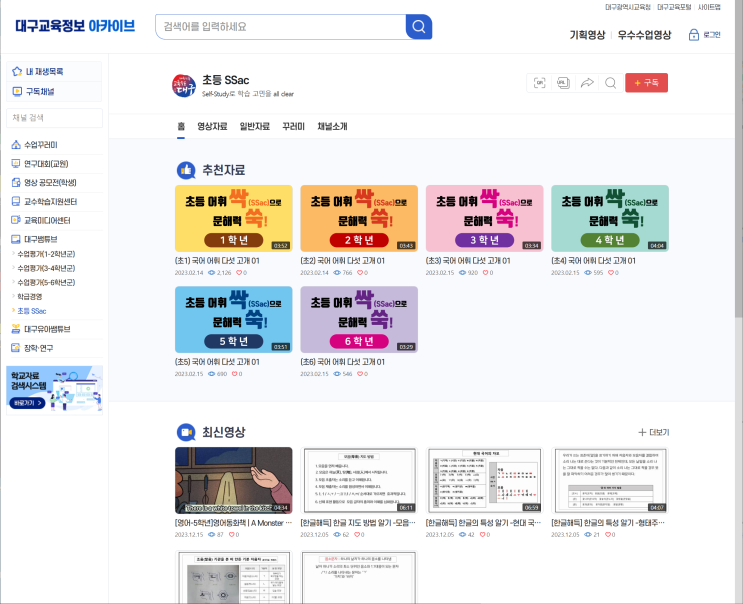
Task: Expand 수업평가(1-2학년군) subcategory
Action: point(46,254)
